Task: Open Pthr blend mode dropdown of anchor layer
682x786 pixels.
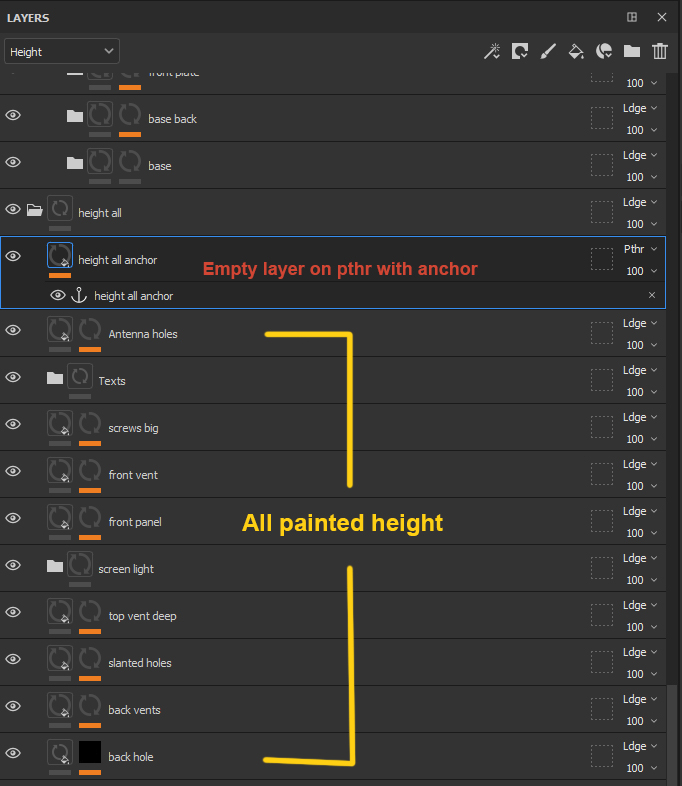Action: (x=640, y=249)
